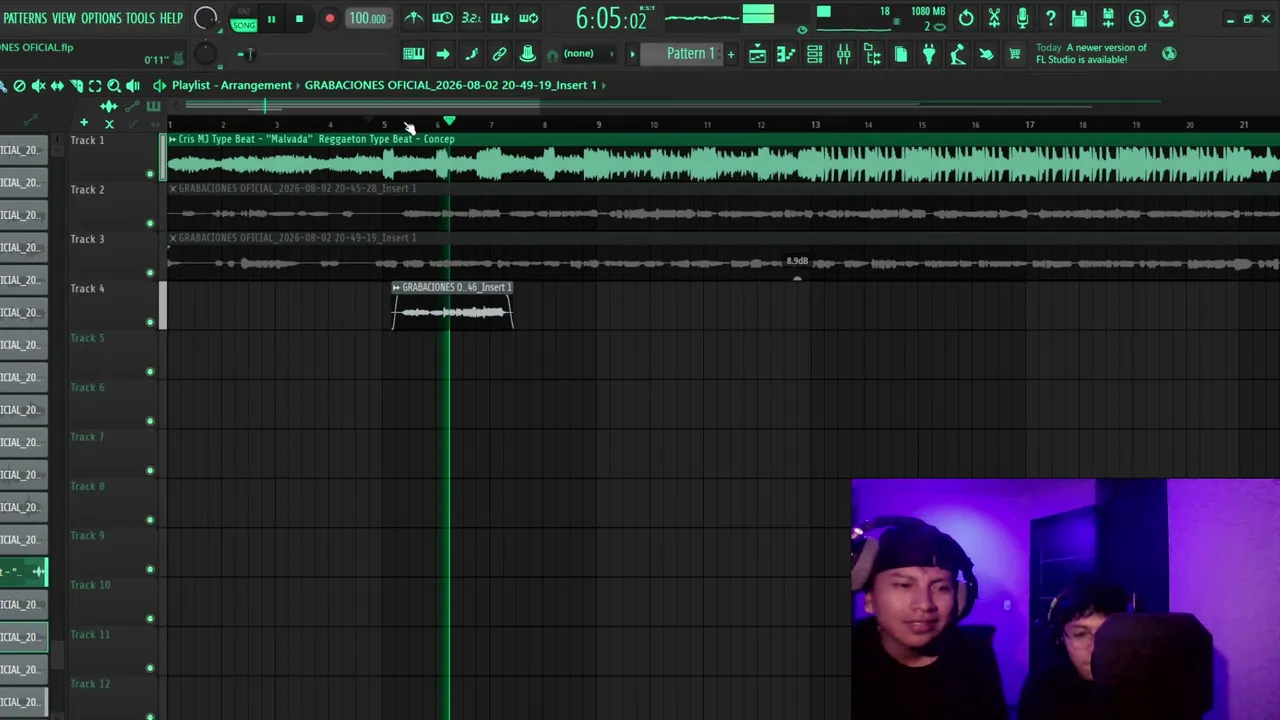Screen dimensions: 1280x720
Task: Toggle the metronome button
Action: 414,18
